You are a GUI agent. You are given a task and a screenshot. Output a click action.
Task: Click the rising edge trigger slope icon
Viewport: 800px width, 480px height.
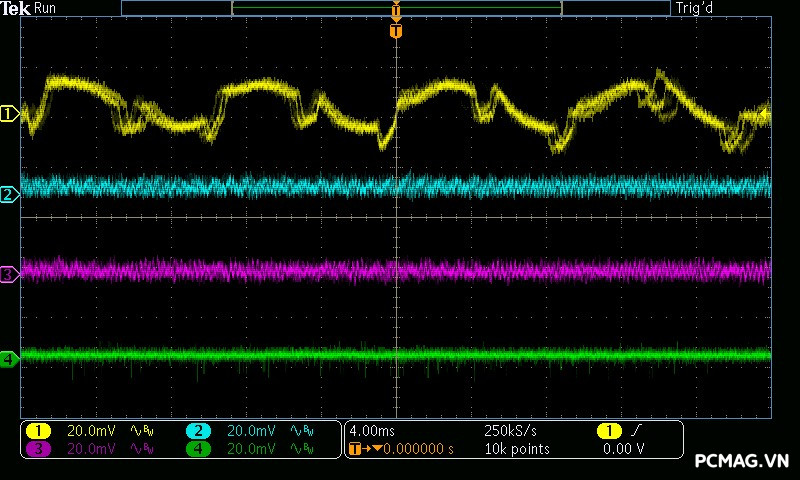click(634, 431)
